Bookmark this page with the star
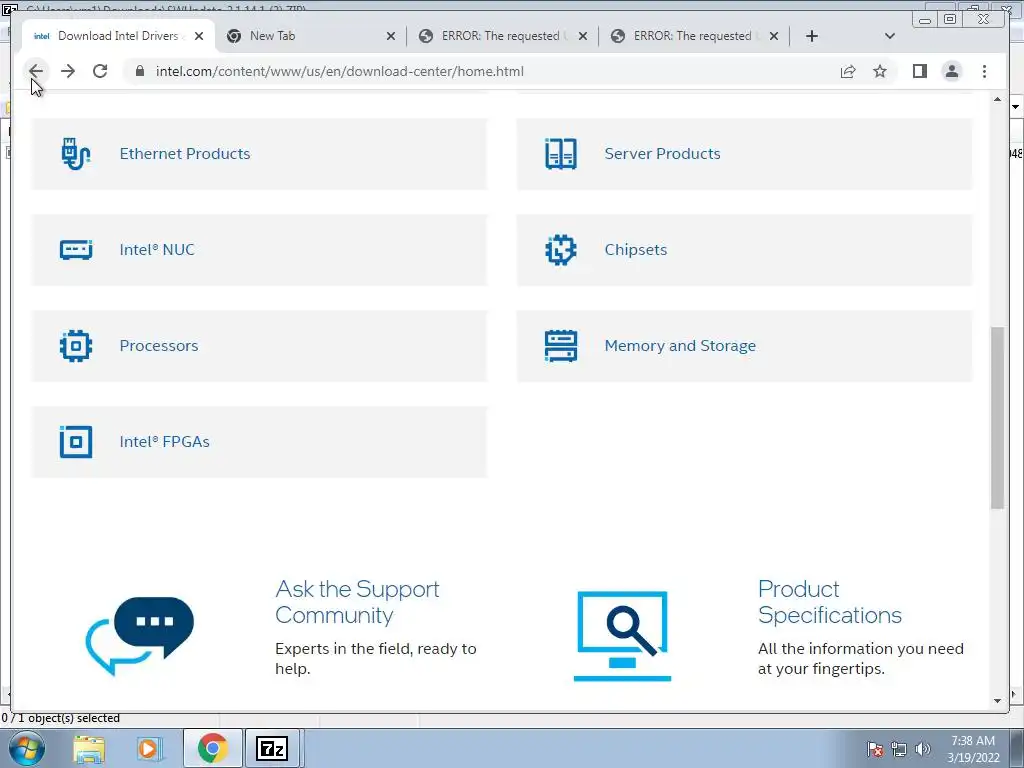Viewport: 1024px width, 768px height. pyautogui.click(x=880, y=71)
